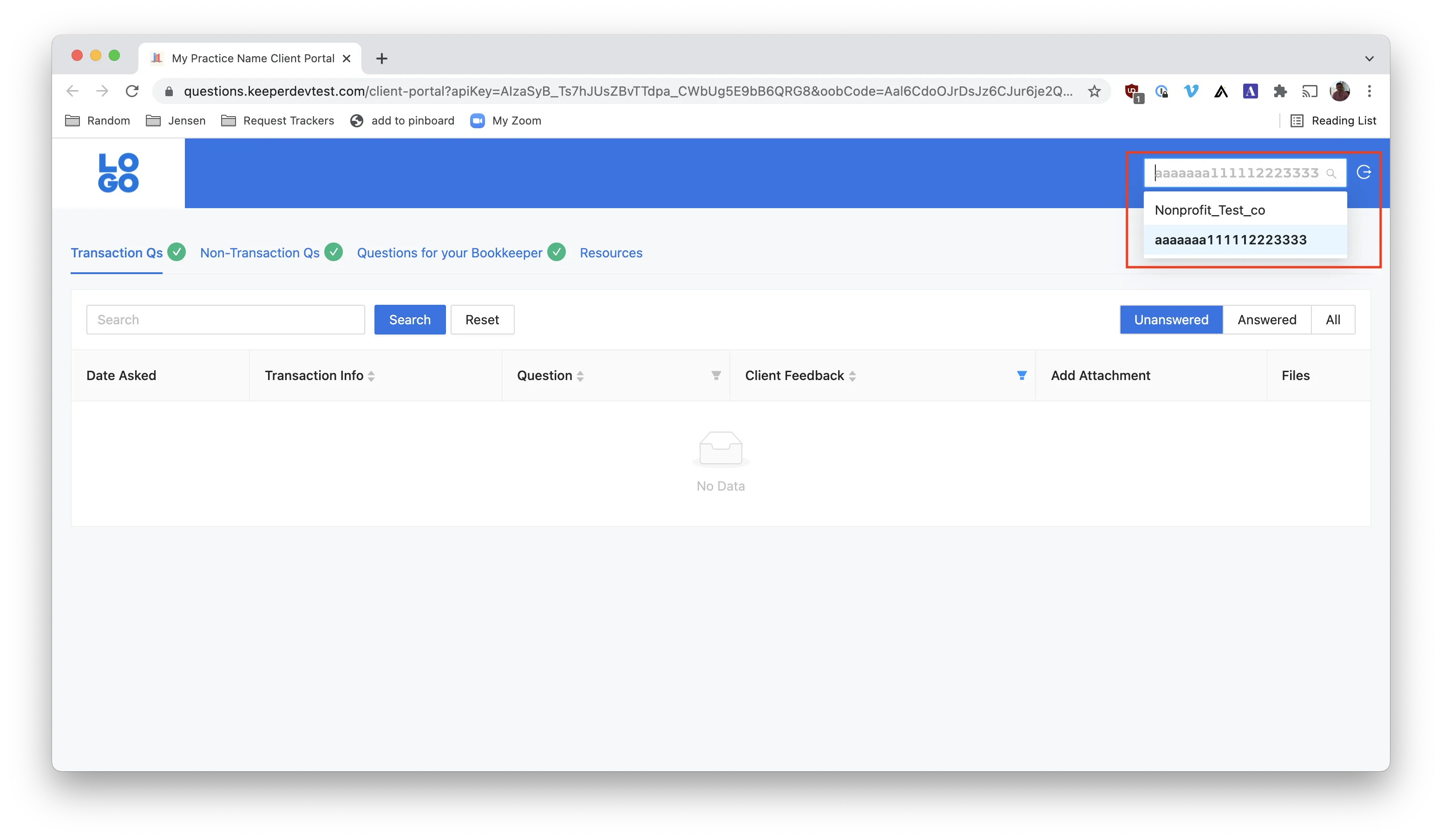Open the Resources tab
This screenshot has width=1442, height=840.
(610, 252)
